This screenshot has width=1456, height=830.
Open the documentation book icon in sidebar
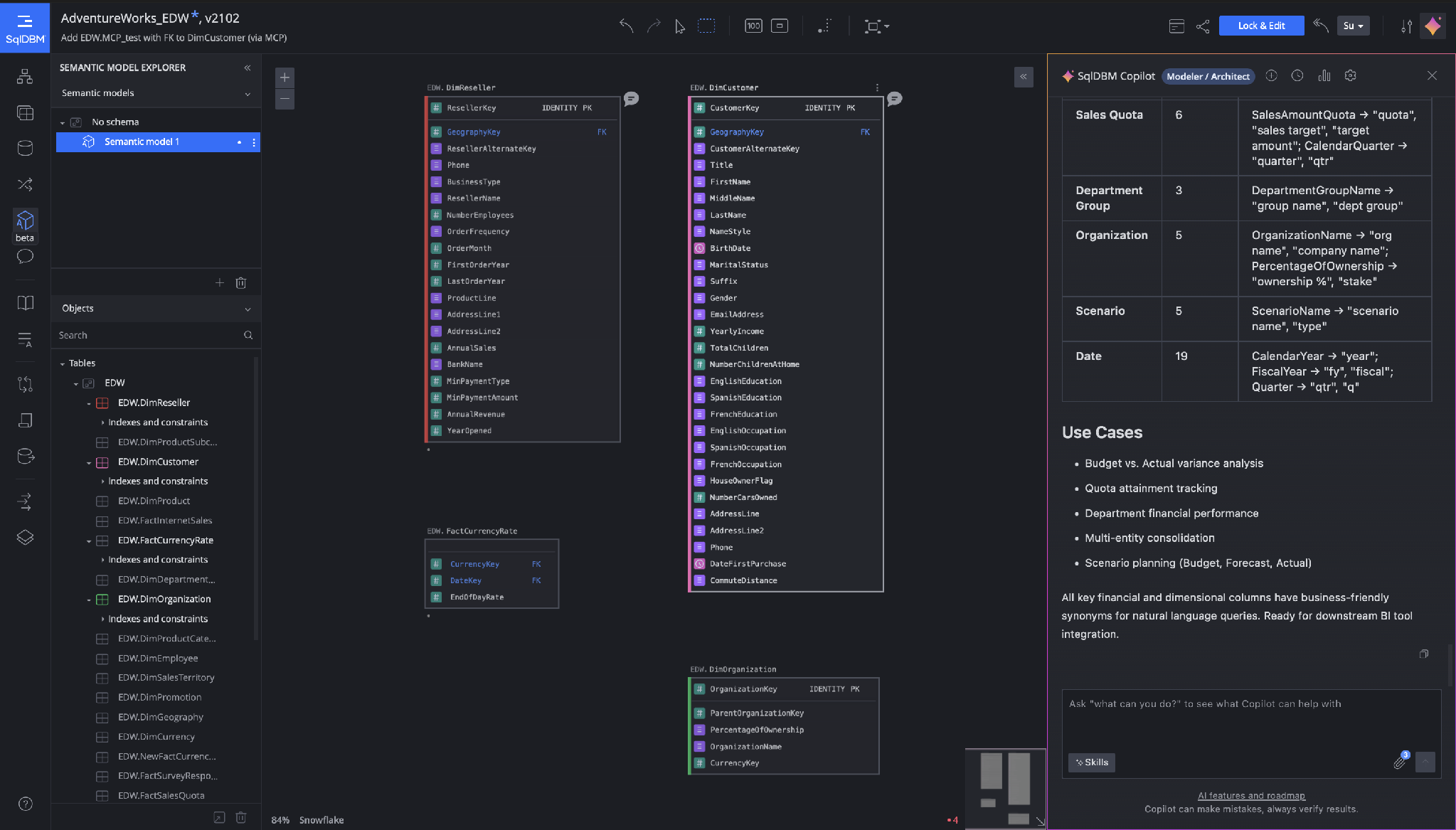pos(25,303)
